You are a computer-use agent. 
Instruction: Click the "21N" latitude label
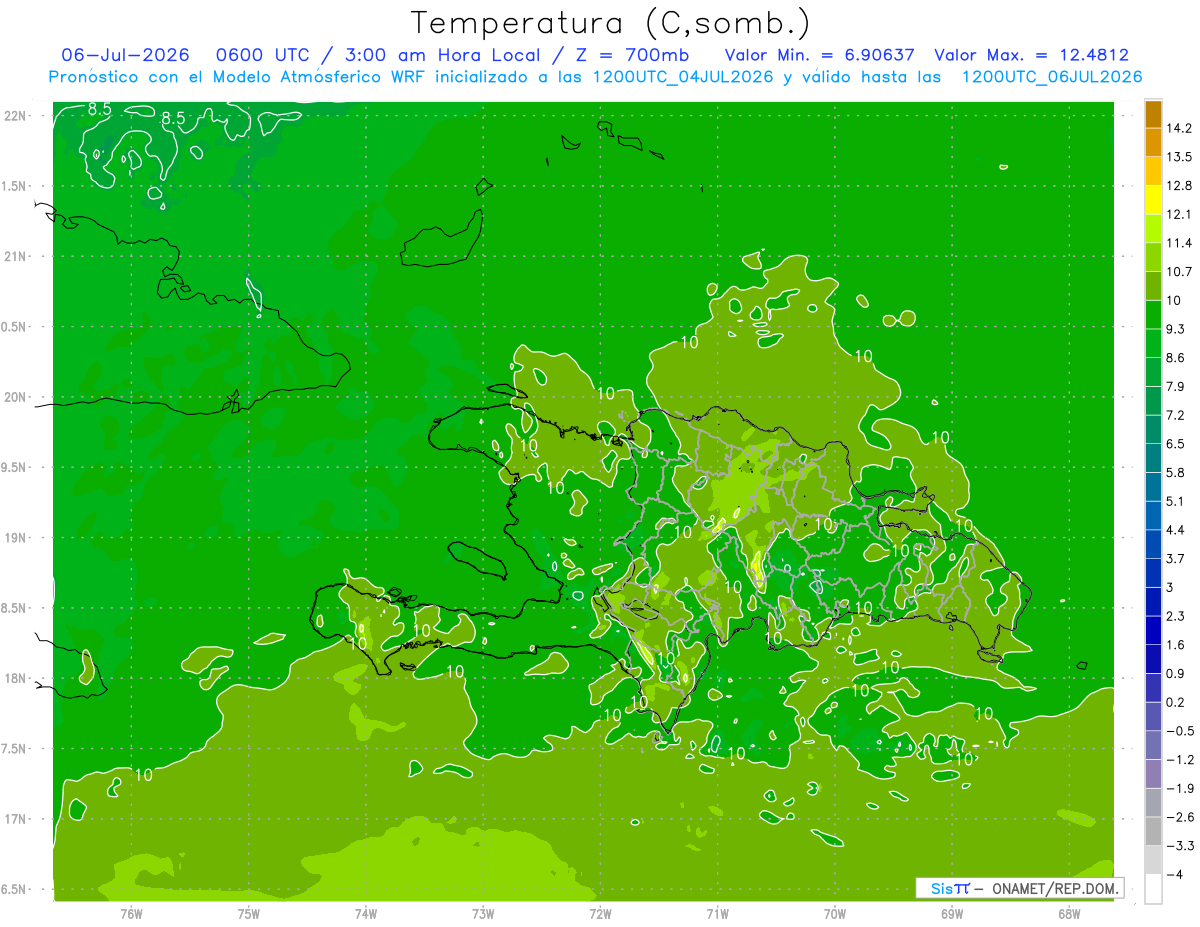(16, 256)
